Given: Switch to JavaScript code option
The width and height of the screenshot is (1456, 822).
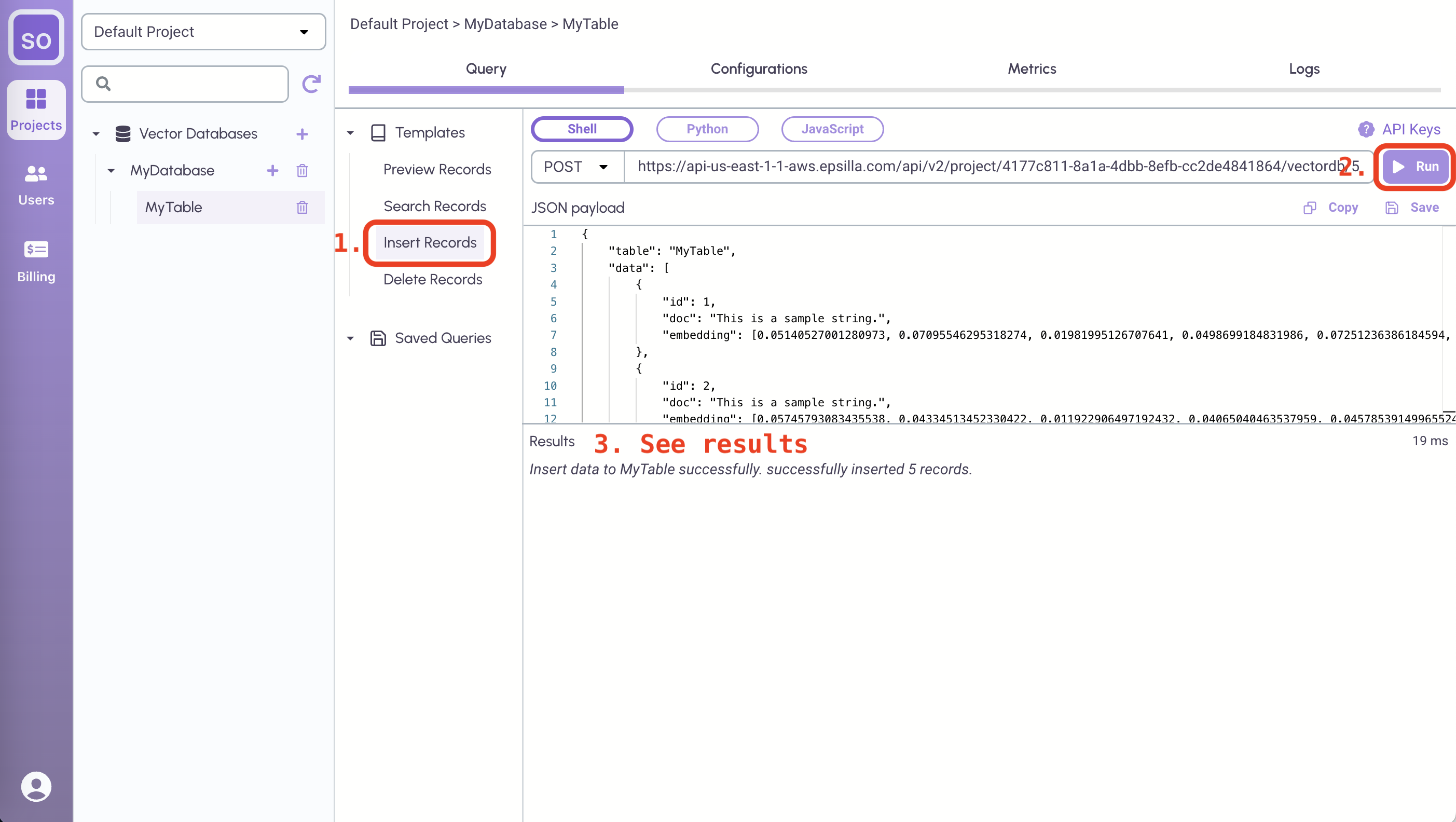Looking at the screenshot, I should (x=832, y=129).
